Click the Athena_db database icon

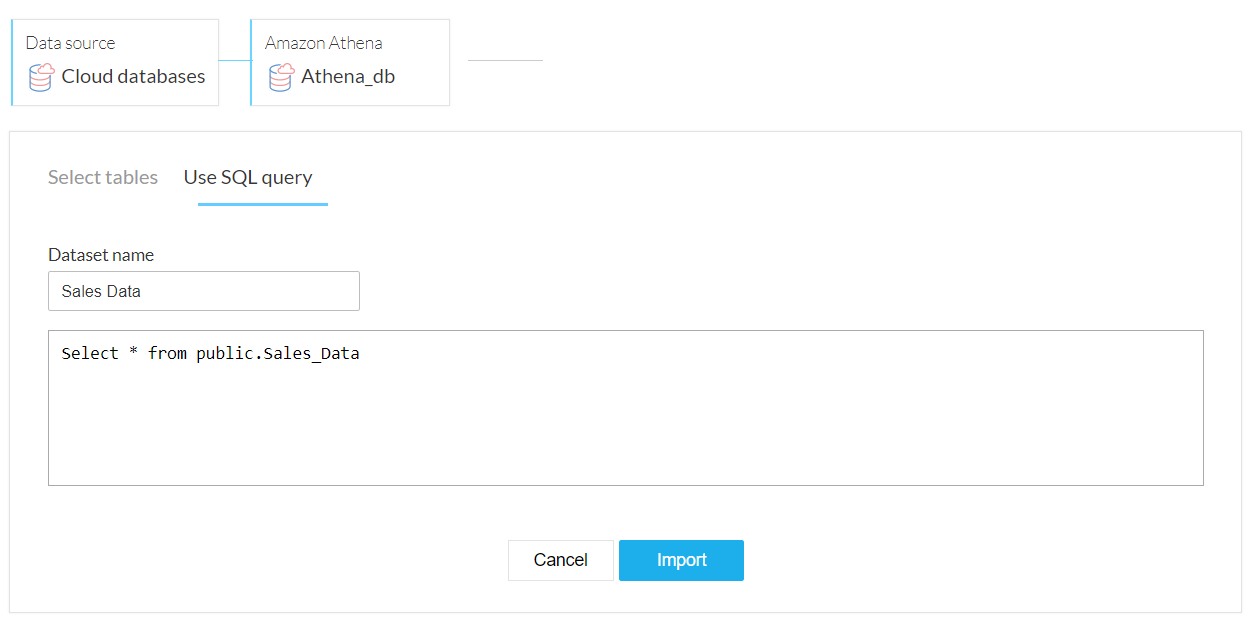(281, 77)
